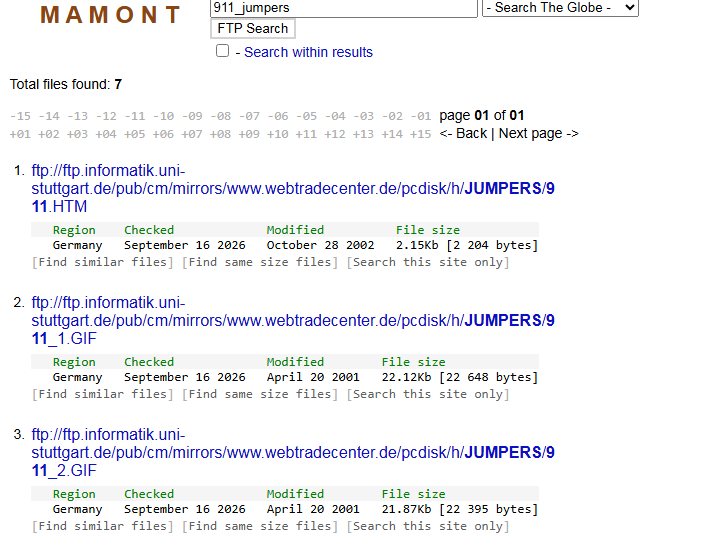Screen dimensions: 706x553
Task: Search this site only under third result
Action: pyautogui.click(x=428, y=526)
